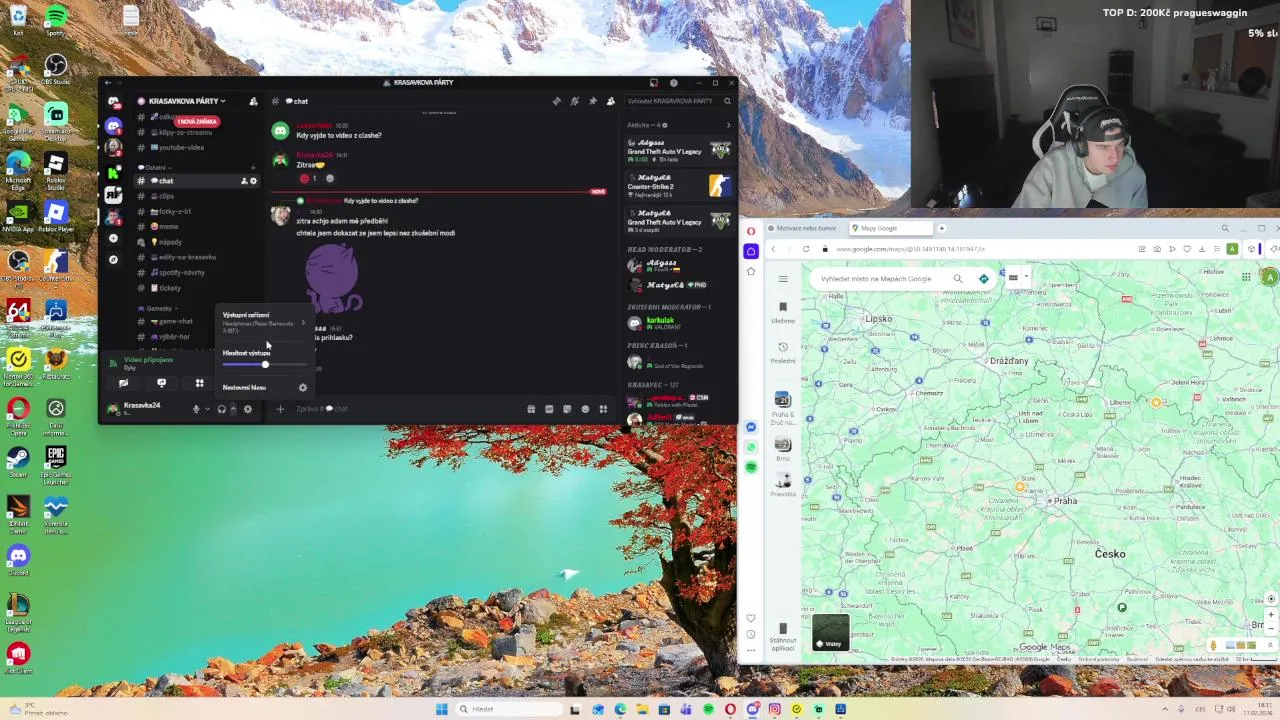Reload the Google Maps page

806,248
